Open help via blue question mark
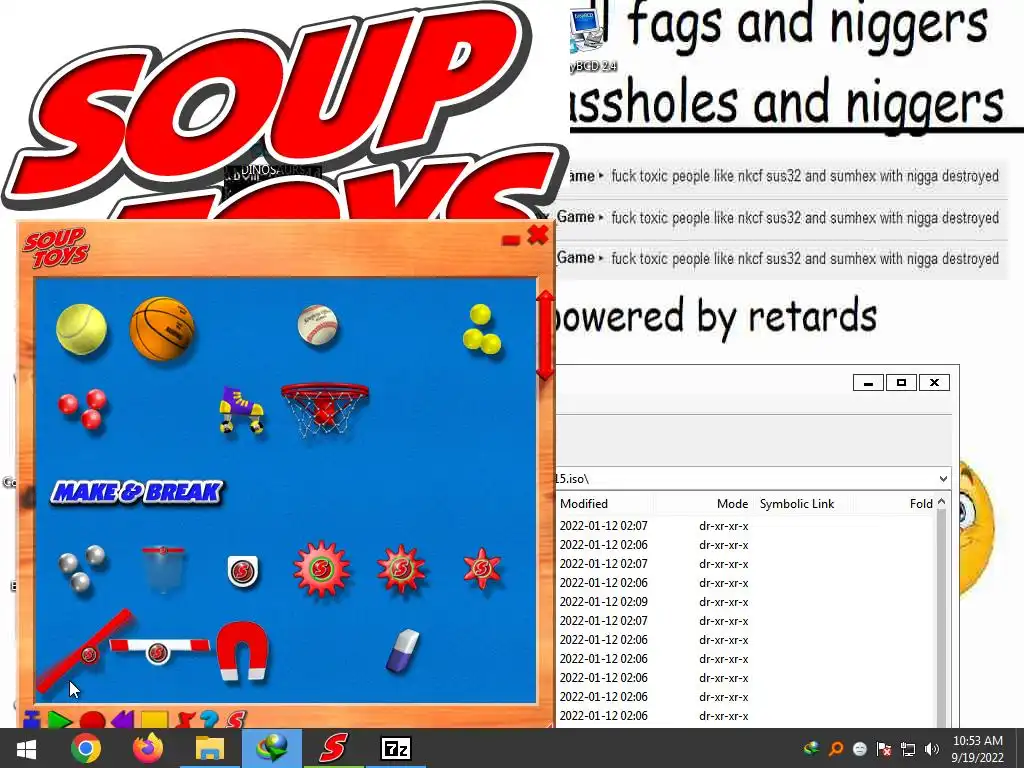The image size is (1024, 768). pyautogui.click(x=209, y=720)
